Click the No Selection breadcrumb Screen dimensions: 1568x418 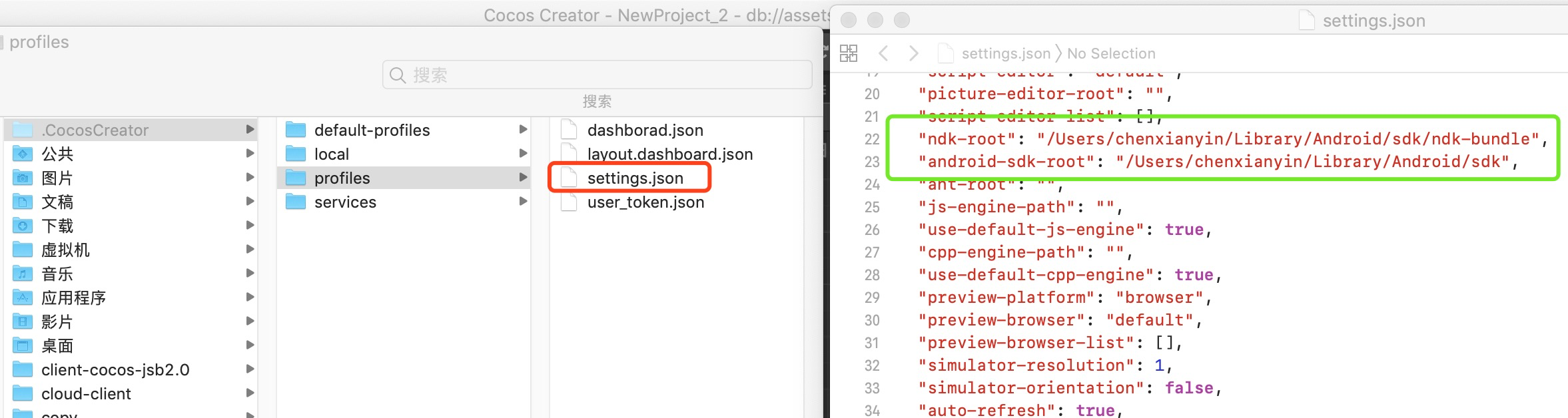tap(1111, 53)
